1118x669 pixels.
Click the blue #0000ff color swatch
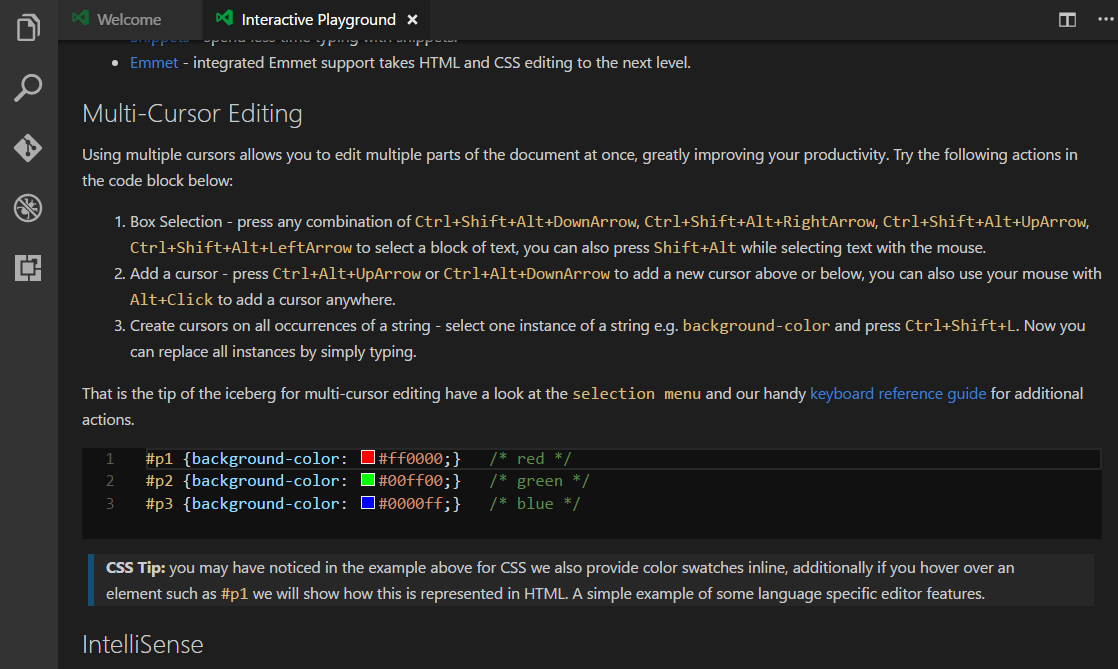[367, 503]
